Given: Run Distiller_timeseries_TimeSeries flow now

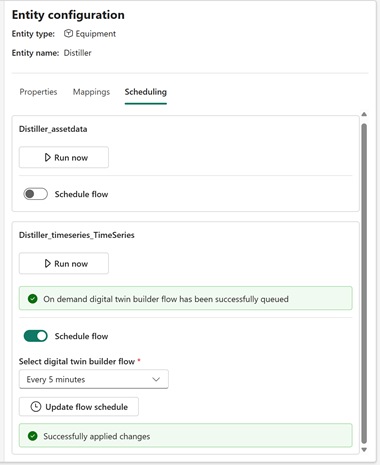Looking at the screenshot, I should [64, 263].
